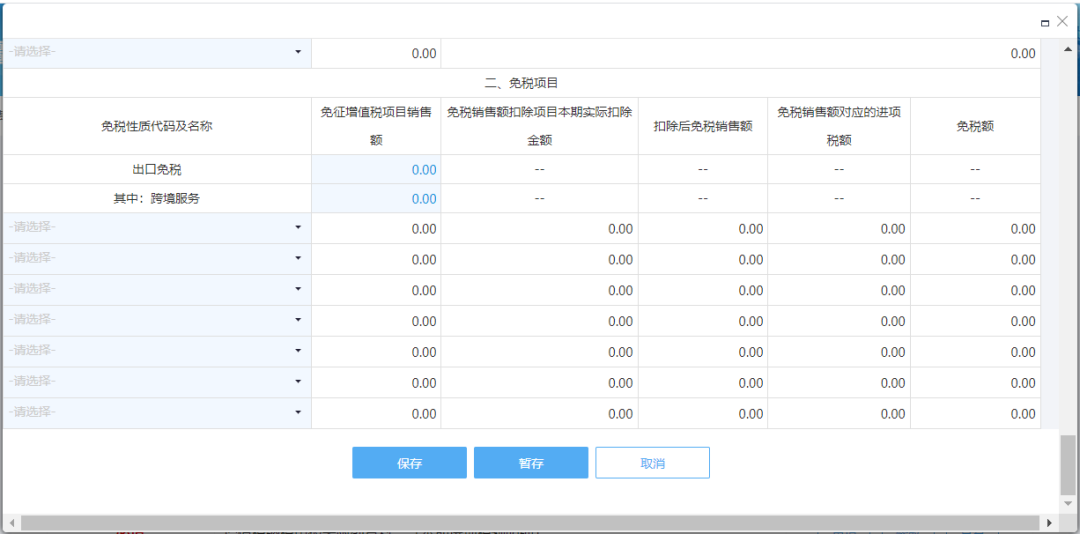The image size is (1080, 534).
Task: Click the 扣除后免税销售额 column header
Action: (x=703, y=126)
